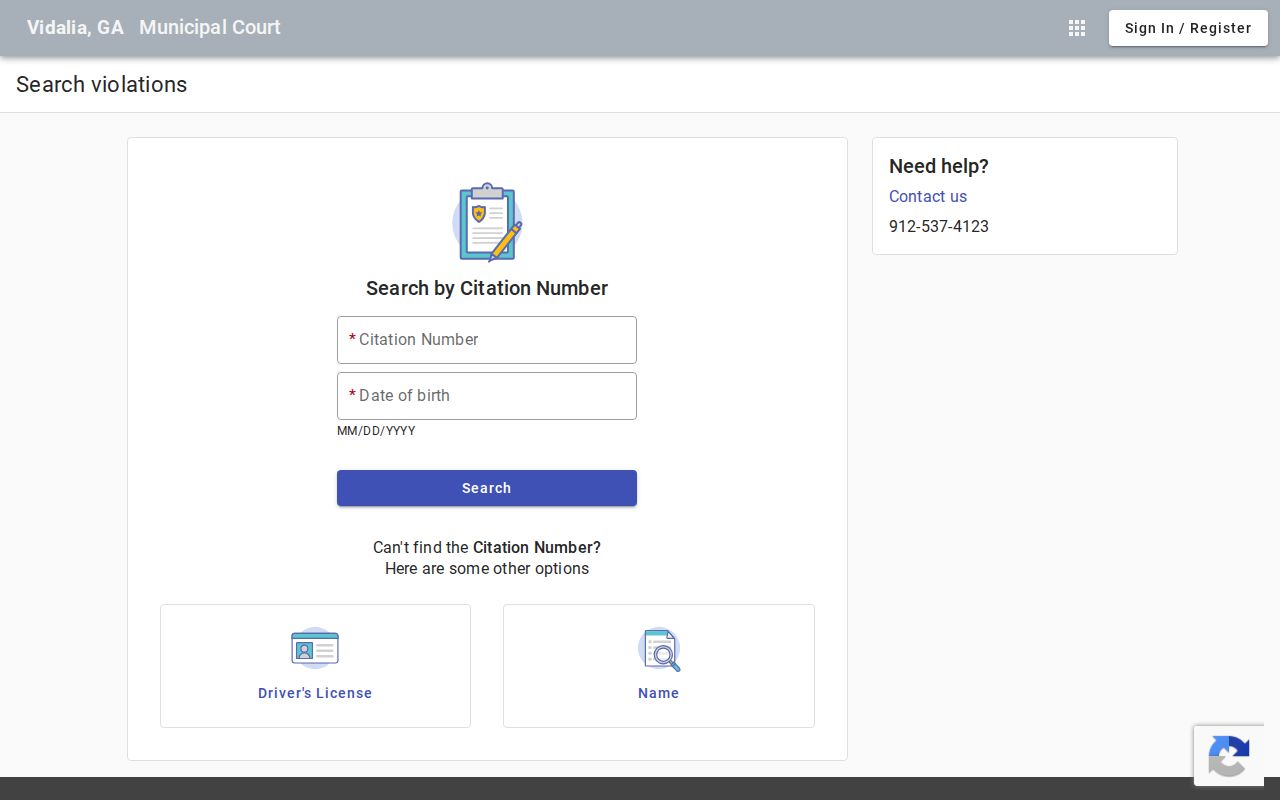Focus the Citation Number field
The height and width of the screenshot is (800, 1280).
487,340
